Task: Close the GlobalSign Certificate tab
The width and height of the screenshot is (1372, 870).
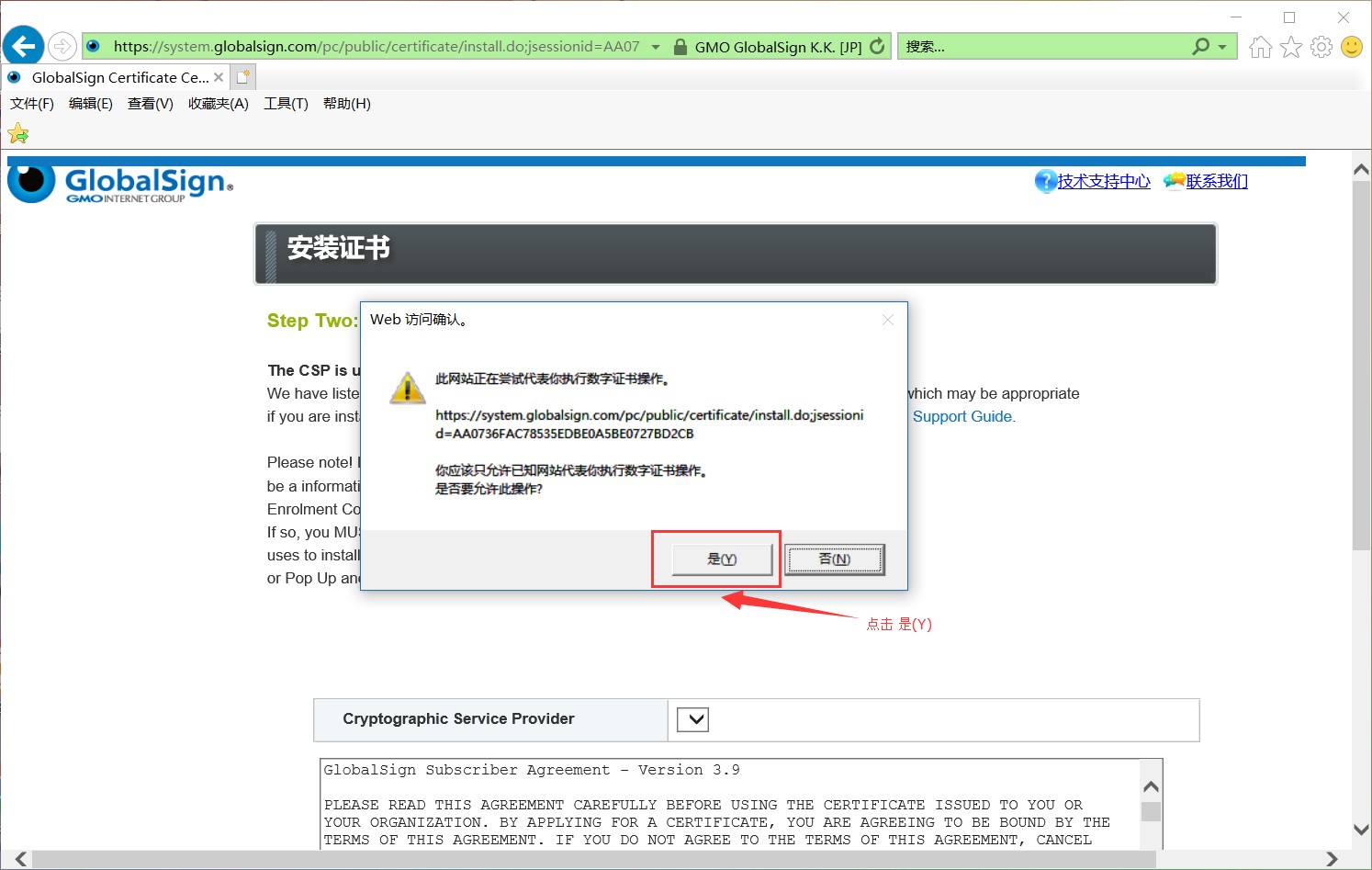Action: pos(219,77)
